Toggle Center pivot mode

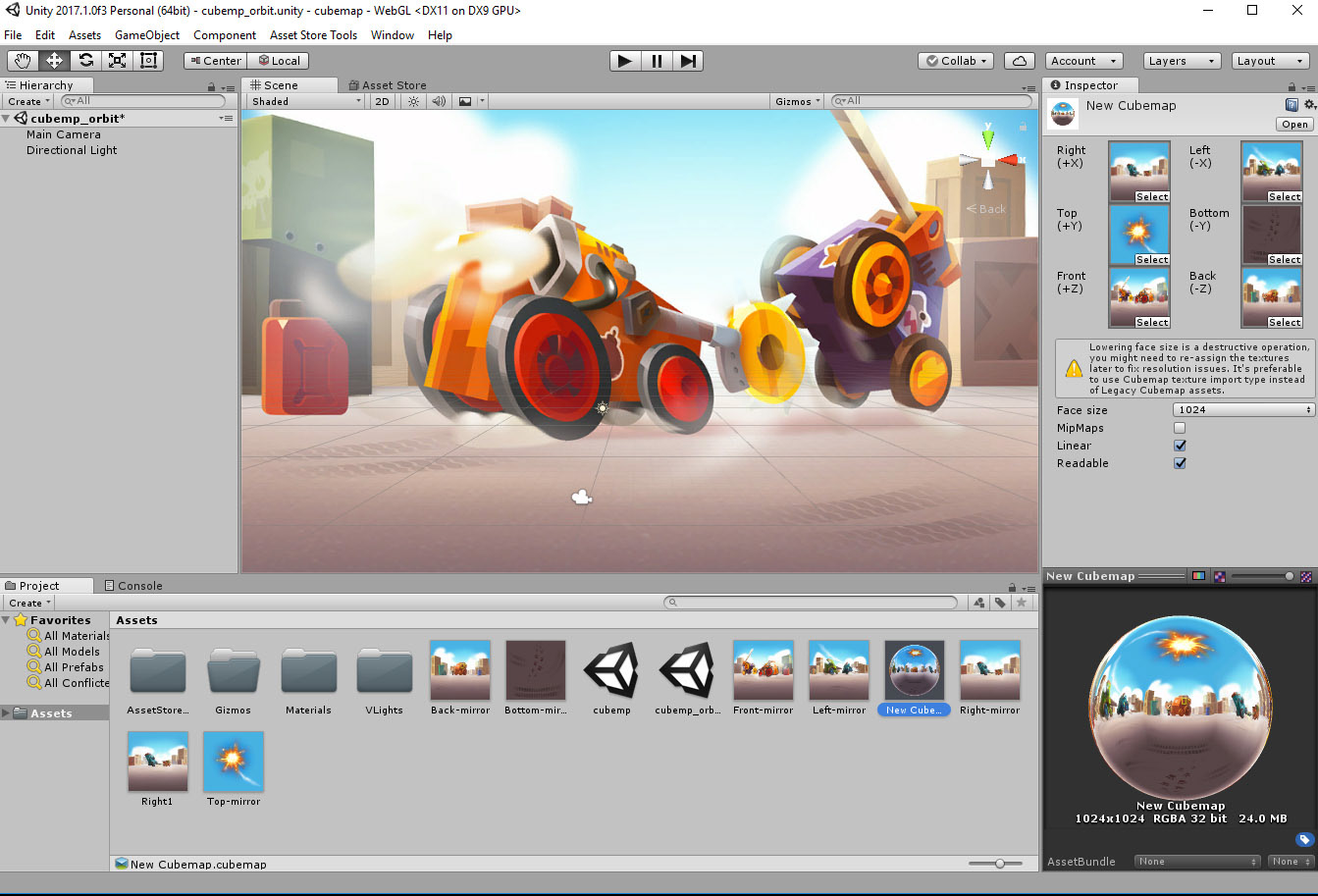(215, 61)
